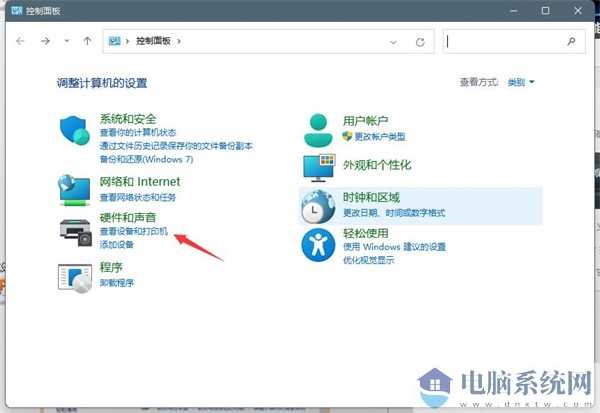
Task: Open the 外观和个性化 heading link
Action: click(x=377, y=165)
